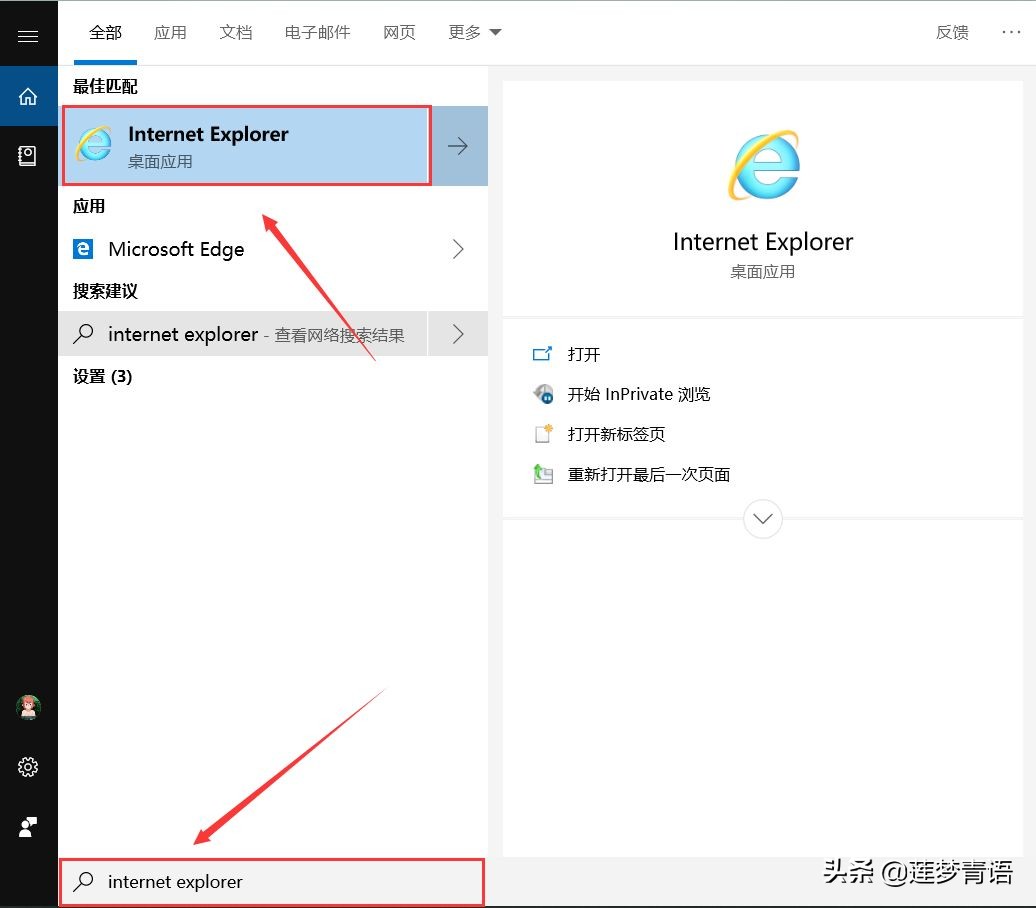Reopen last session via 重新打开最后一次页面
The height and width of the screenshot is (908, 1036).
(x=649, y=474)
